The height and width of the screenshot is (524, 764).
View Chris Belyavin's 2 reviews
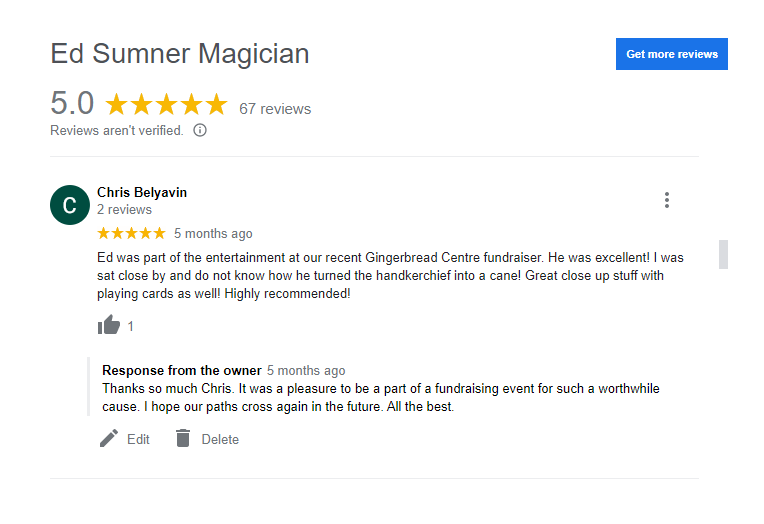(124, 210)
